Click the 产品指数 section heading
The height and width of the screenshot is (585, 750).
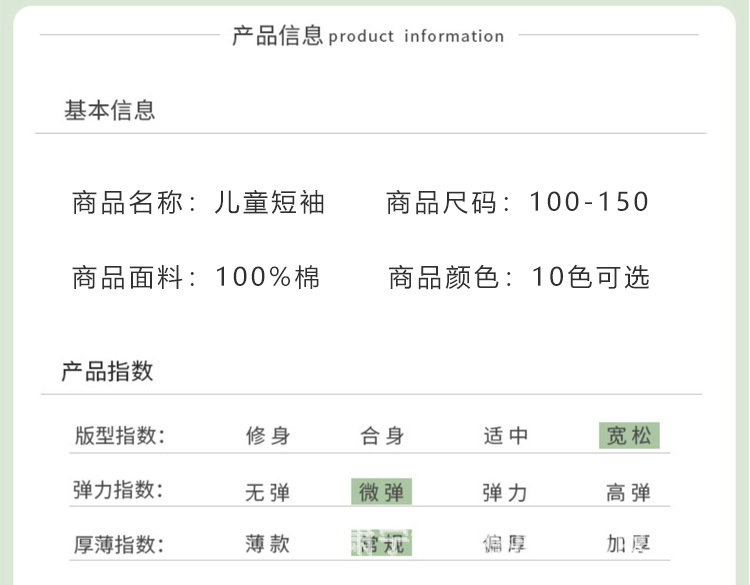coord(108,371)
